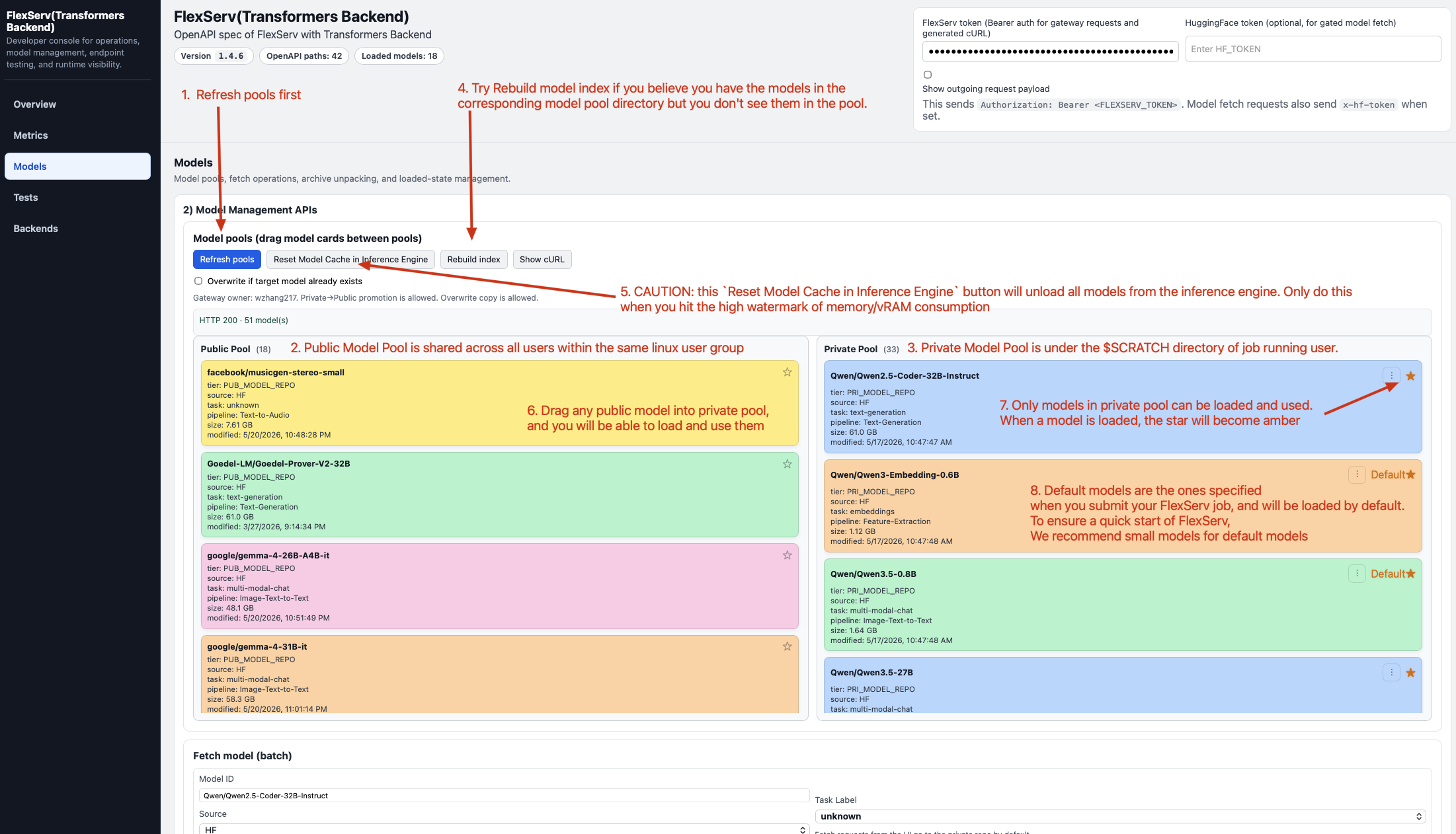1456x834 pixels.
Task: Click pipeline: Text-to-Audio on musicgen card
Action: pyautogui.click(x=248, y=415)
